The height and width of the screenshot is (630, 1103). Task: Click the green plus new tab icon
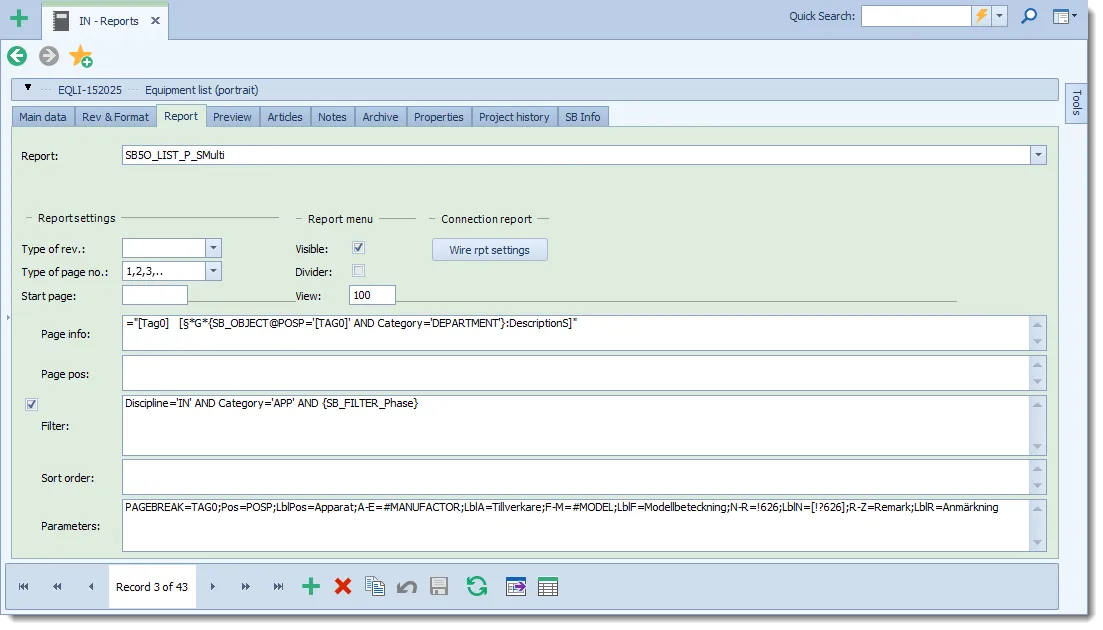coord(19,18)
